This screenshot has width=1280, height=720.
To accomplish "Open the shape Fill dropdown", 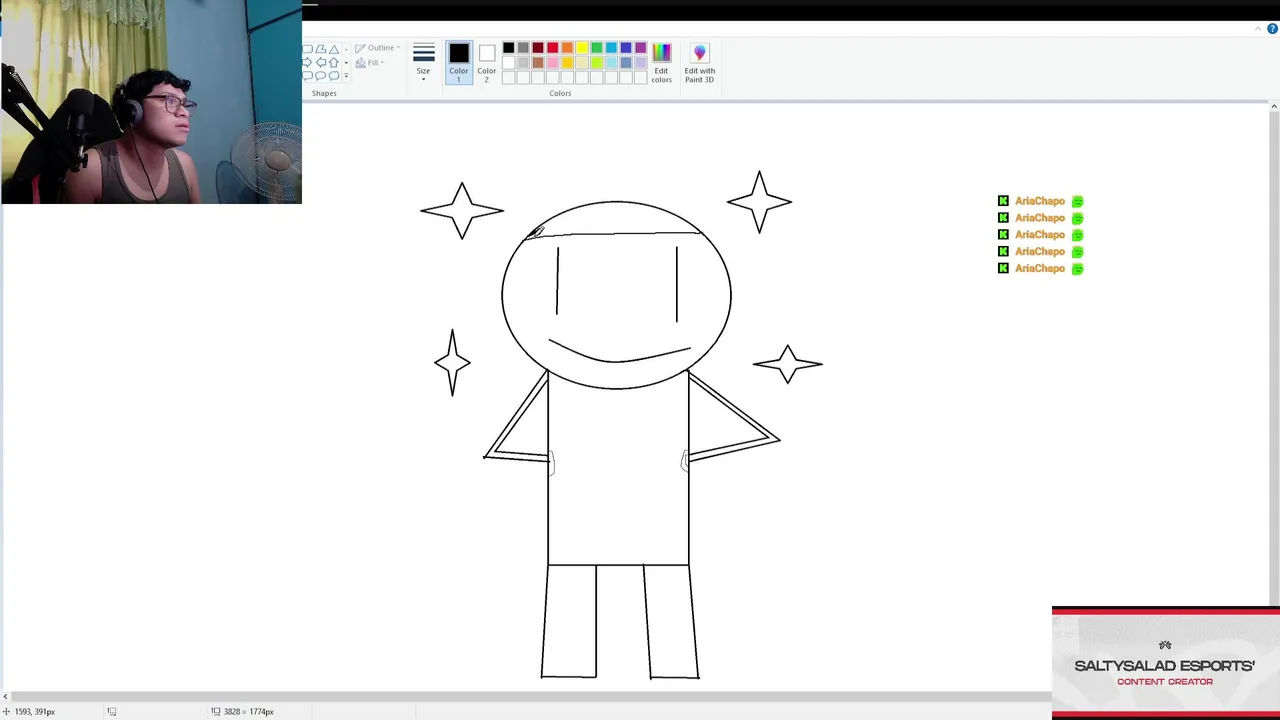I will [369, 62].
